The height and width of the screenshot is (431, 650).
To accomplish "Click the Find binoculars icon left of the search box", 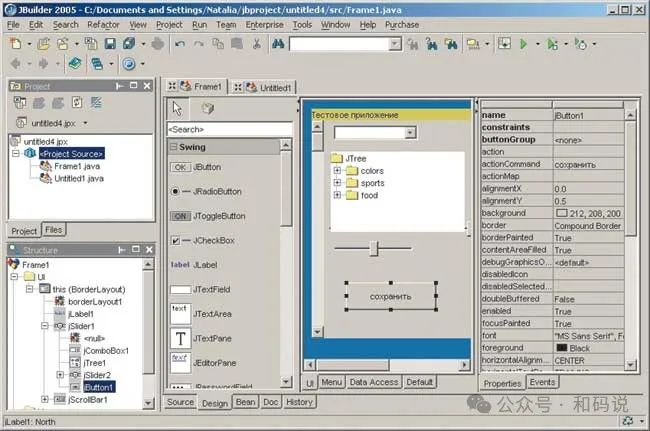I will pos(278,44).
